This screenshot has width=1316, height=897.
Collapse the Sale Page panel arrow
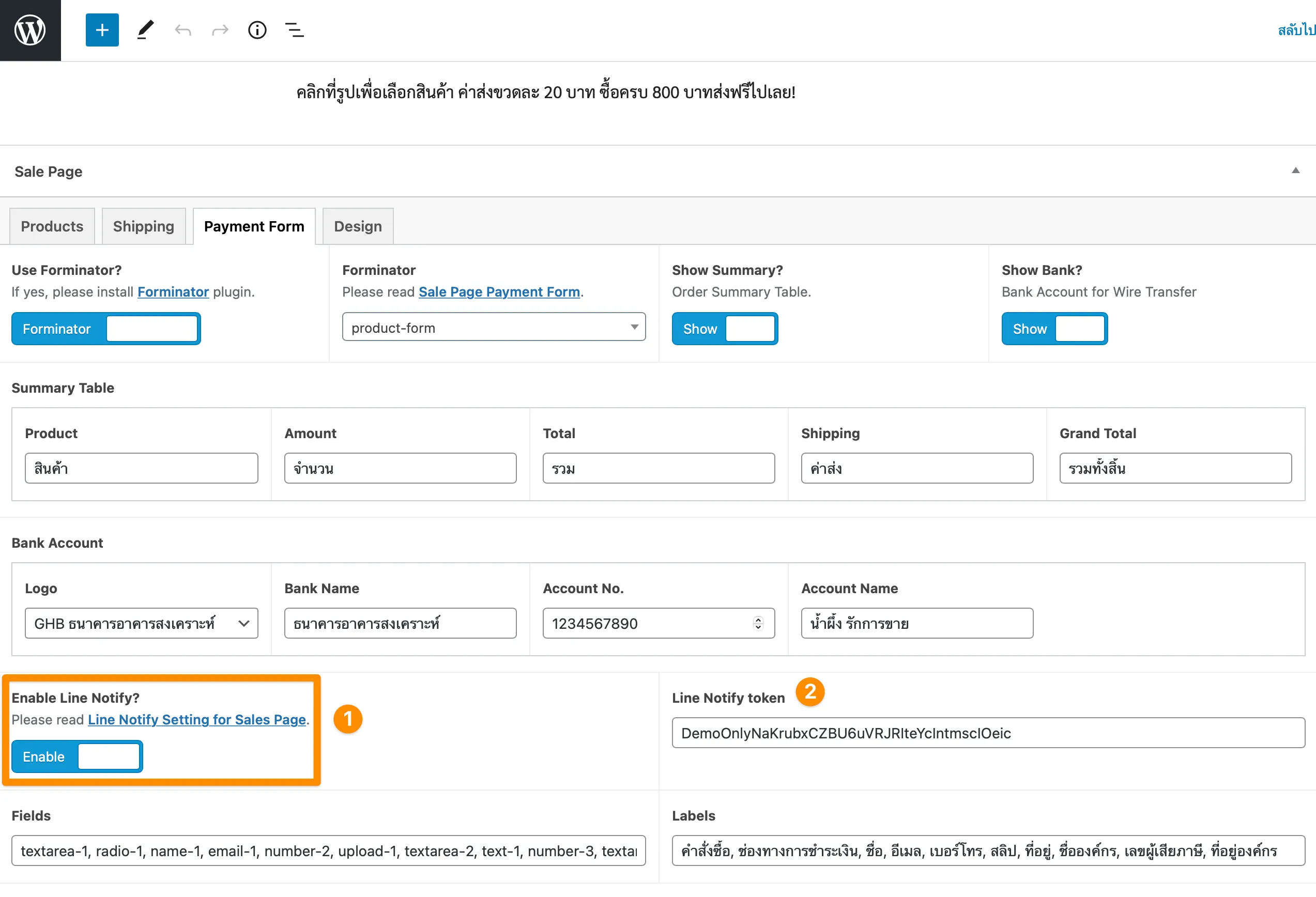1295,171
